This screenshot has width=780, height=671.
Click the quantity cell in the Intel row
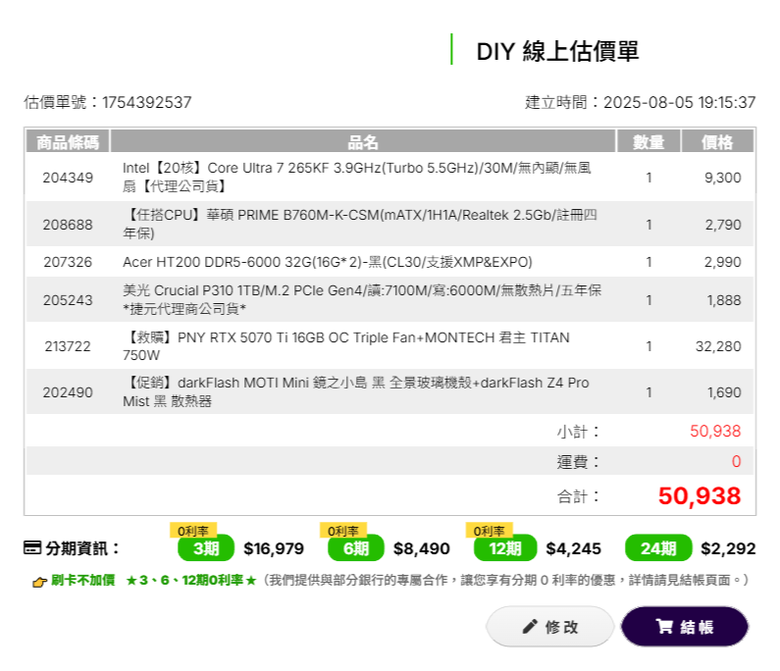tap(649, 178)
